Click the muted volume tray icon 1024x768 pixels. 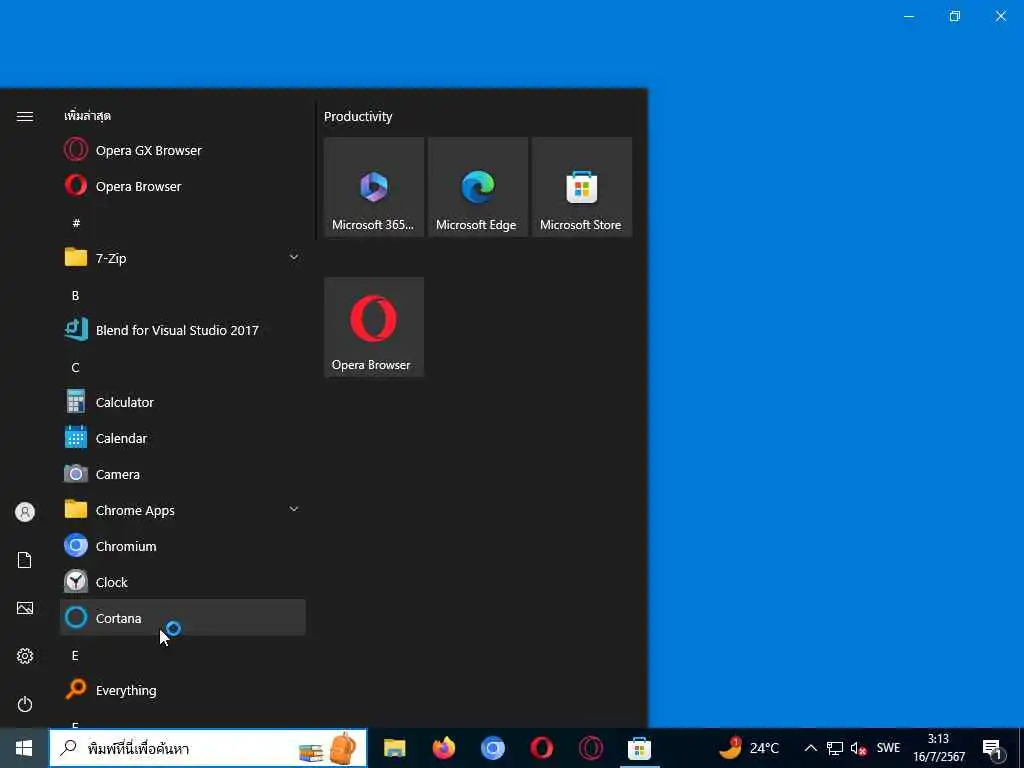(859, 748)
